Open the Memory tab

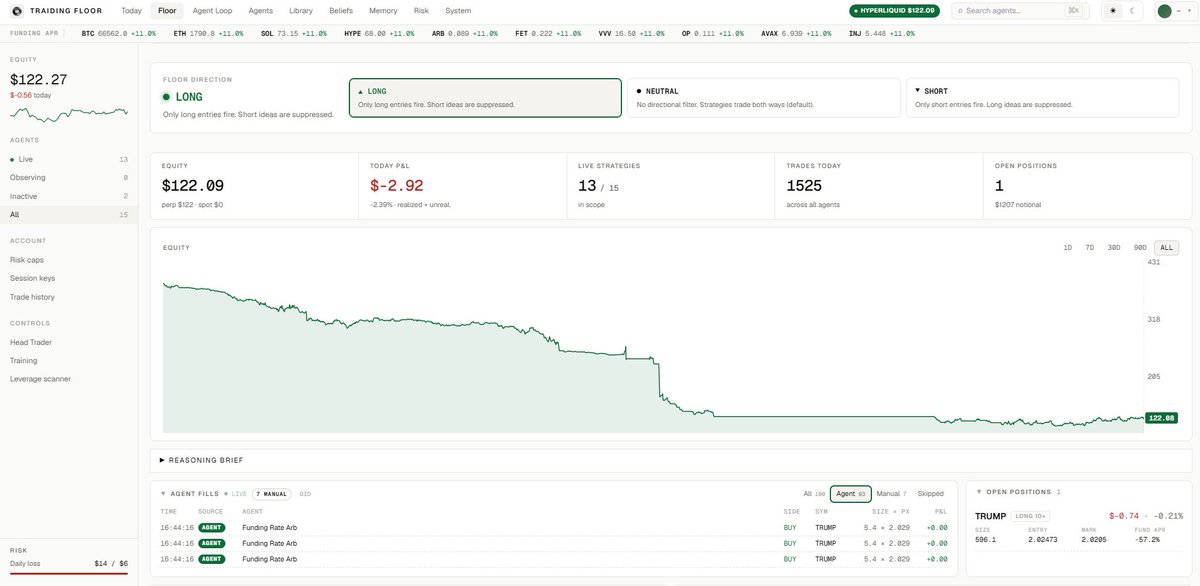383,11
